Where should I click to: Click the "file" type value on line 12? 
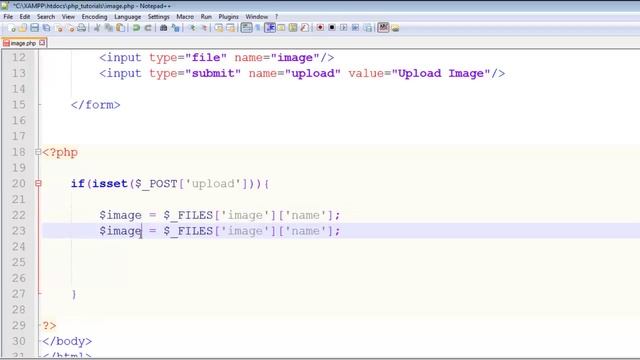coord(206,58)
